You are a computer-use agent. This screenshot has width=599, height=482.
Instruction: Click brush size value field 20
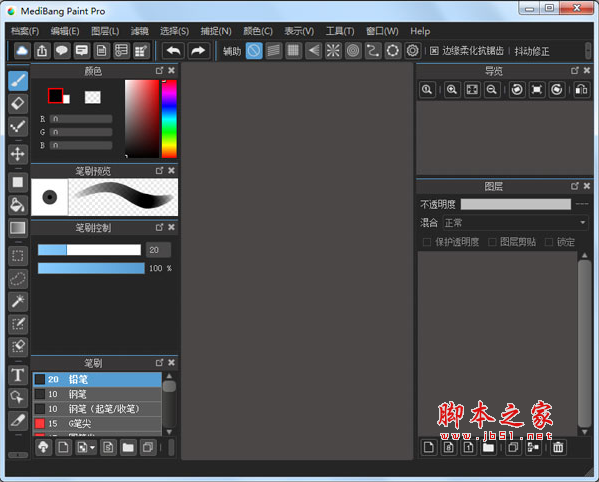pyautogui.click(x=159, y=250)
